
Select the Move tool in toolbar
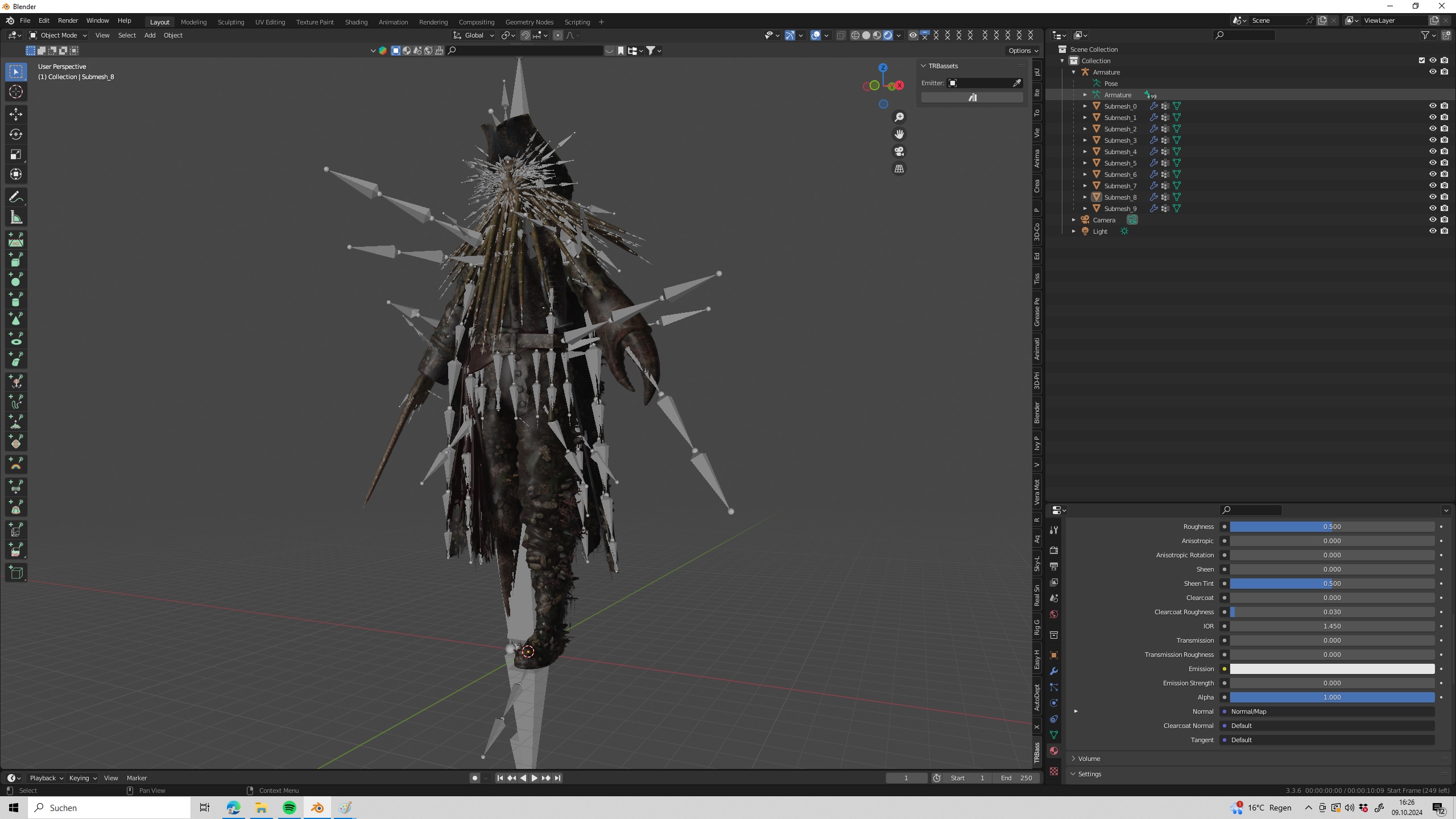[x=16, y=114]
